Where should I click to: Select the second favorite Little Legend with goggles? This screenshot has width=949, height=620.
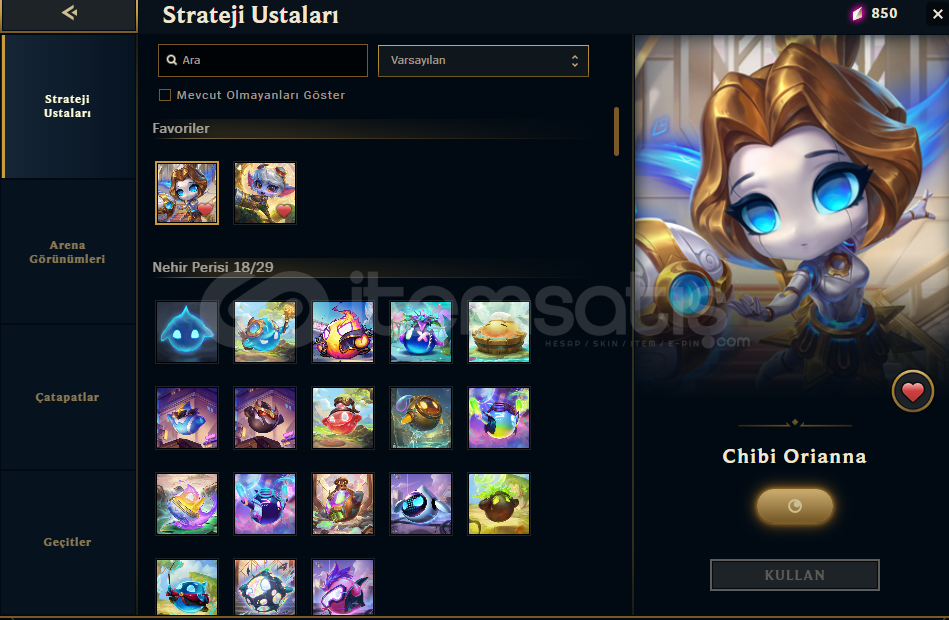pyautogui.click(x=265, y=193)
